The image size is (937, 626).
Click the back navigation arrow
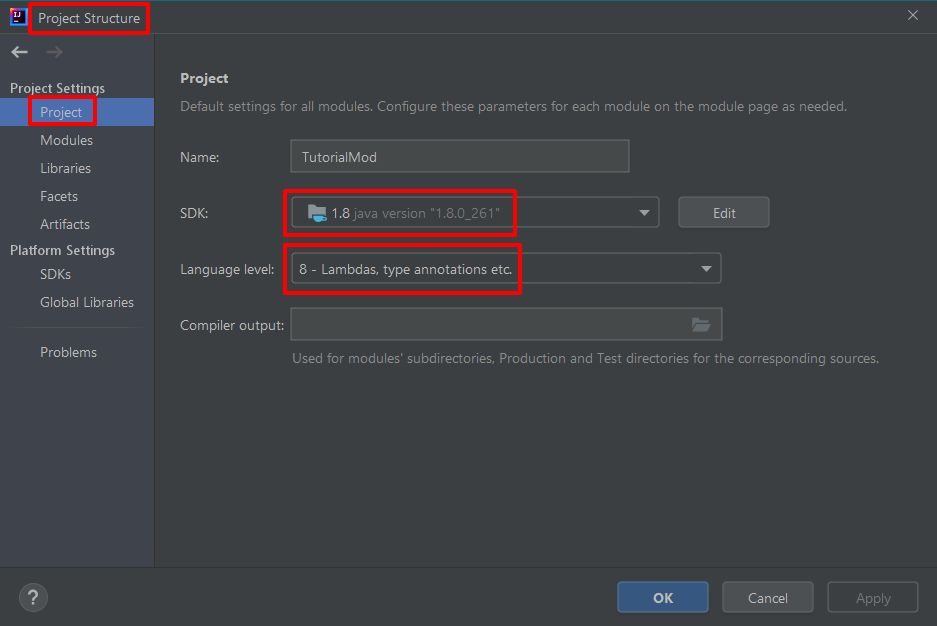pyautogui.click(x=20, y=52)
